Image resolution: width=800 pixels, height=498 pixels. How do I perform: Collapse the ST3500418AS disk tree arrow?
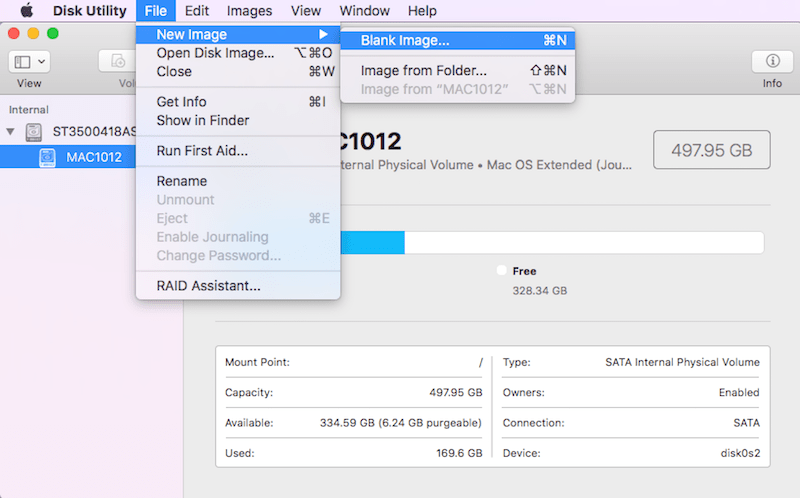[10, 132]
